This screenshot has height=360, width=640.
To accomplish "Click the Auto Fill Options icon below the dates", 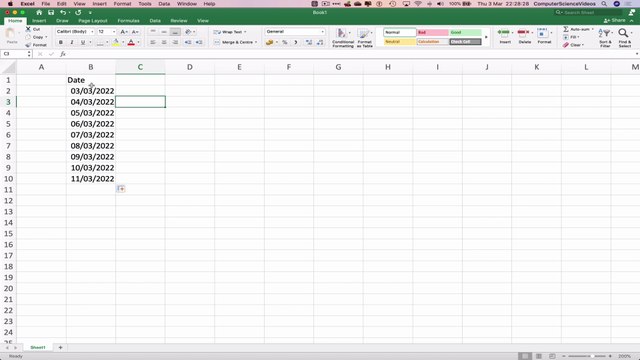I will [121, 189].
